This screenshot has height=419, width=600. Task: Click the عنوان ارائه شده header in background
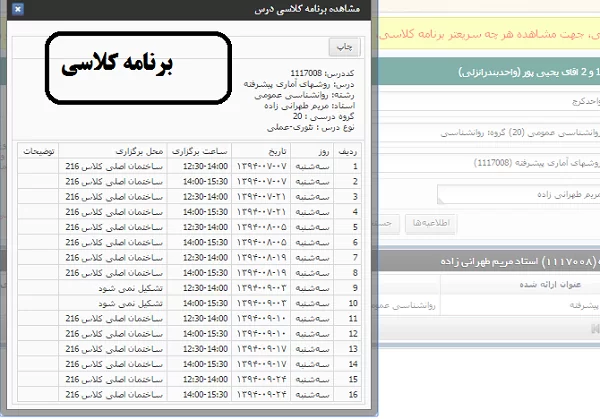point(550,284)
